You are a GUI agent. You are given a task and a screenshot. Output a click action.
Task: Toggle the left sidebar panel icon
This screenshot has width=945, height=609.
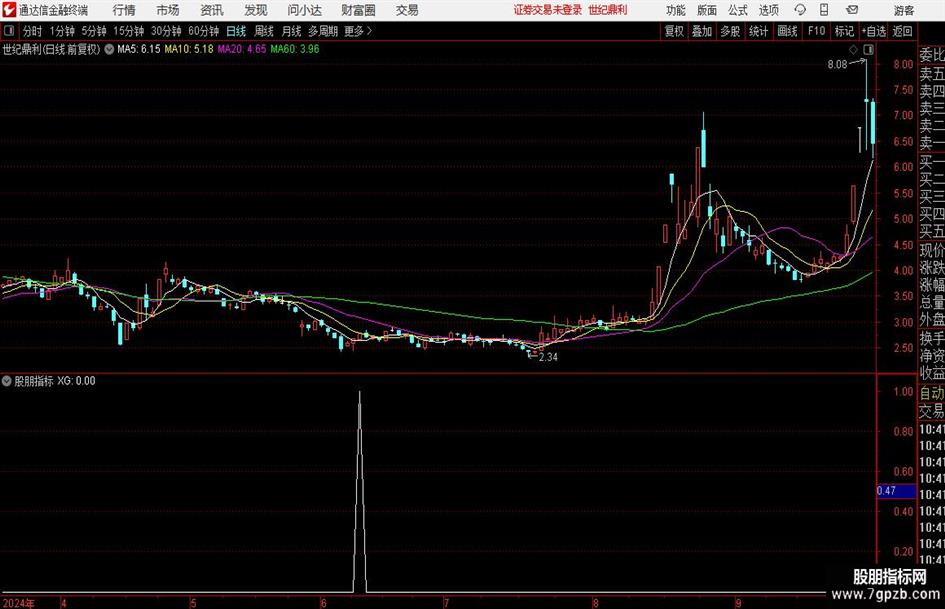[9, 31]
